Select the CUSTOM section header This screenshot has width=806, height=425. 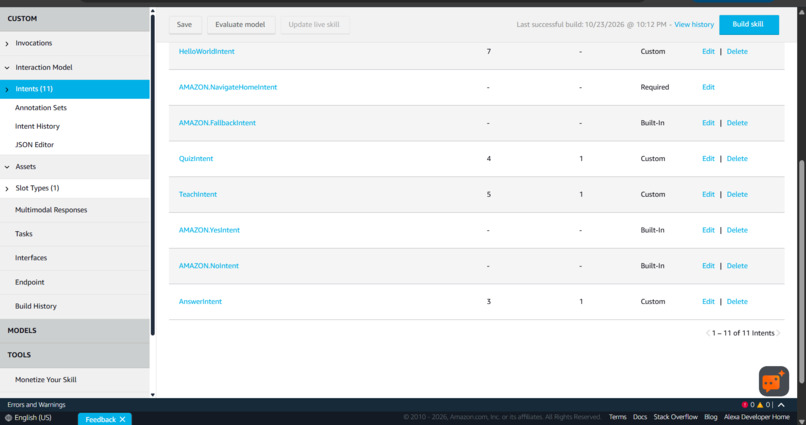(75, 19)
